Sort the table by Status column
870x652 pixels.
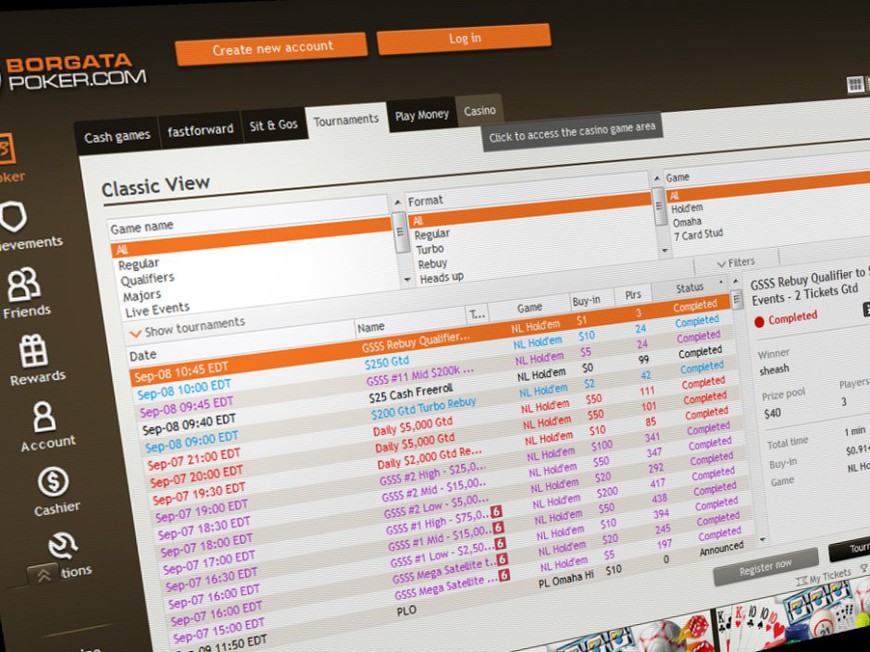click(690, 288)
